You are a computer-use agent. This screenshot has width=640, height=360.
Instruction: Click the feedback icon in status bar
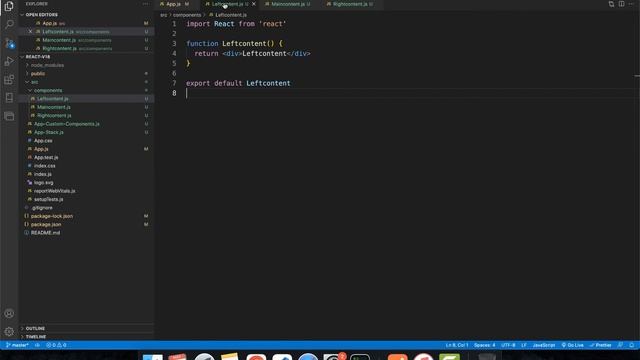620,345
